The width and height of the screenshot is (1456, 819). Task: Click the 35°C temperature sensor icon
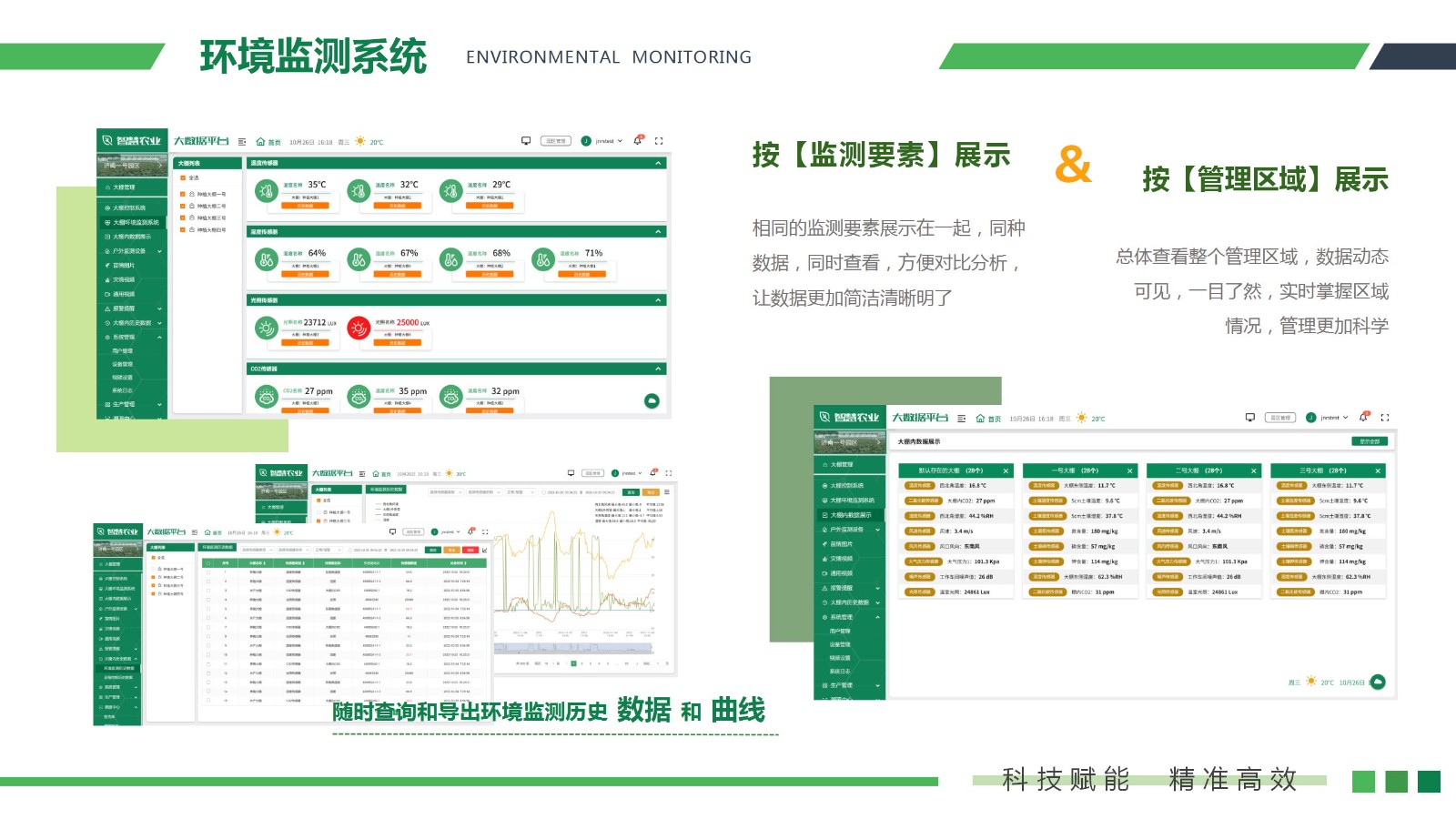pyautogui.click(x=266, y=191)
